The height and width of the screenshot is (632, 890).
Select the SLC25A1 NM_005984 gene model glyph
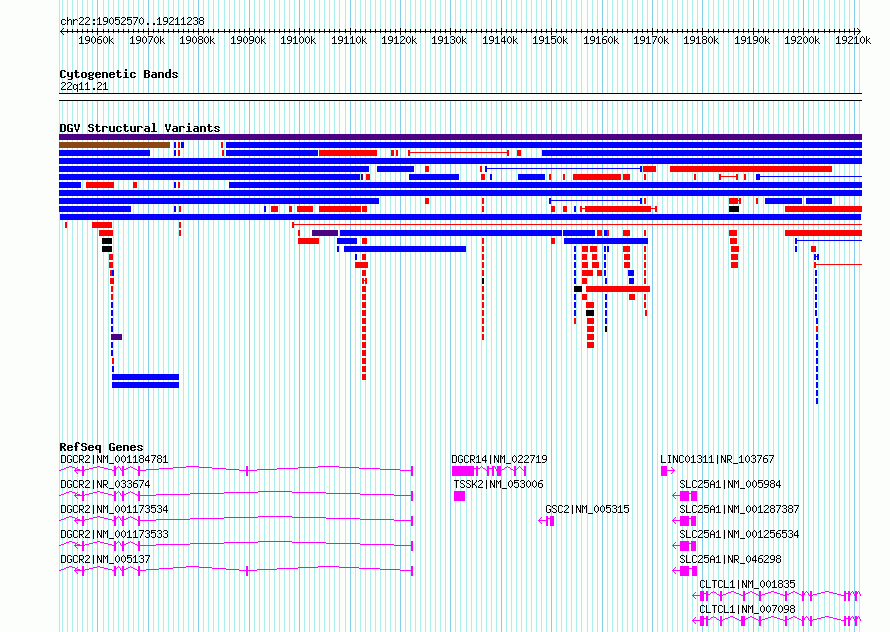(x=685, y=496)
